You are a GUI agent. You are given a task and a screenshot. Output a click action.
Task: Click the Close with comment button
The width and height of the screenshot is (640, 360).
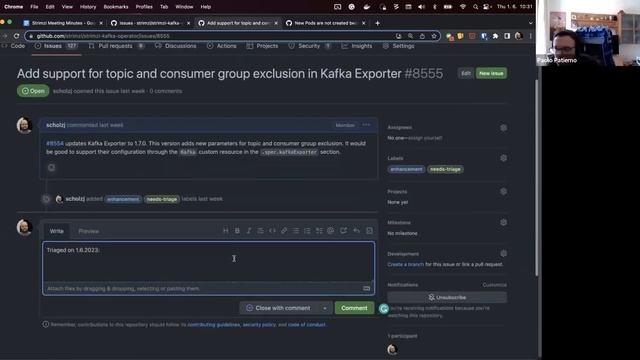click(x=280, y=308)
